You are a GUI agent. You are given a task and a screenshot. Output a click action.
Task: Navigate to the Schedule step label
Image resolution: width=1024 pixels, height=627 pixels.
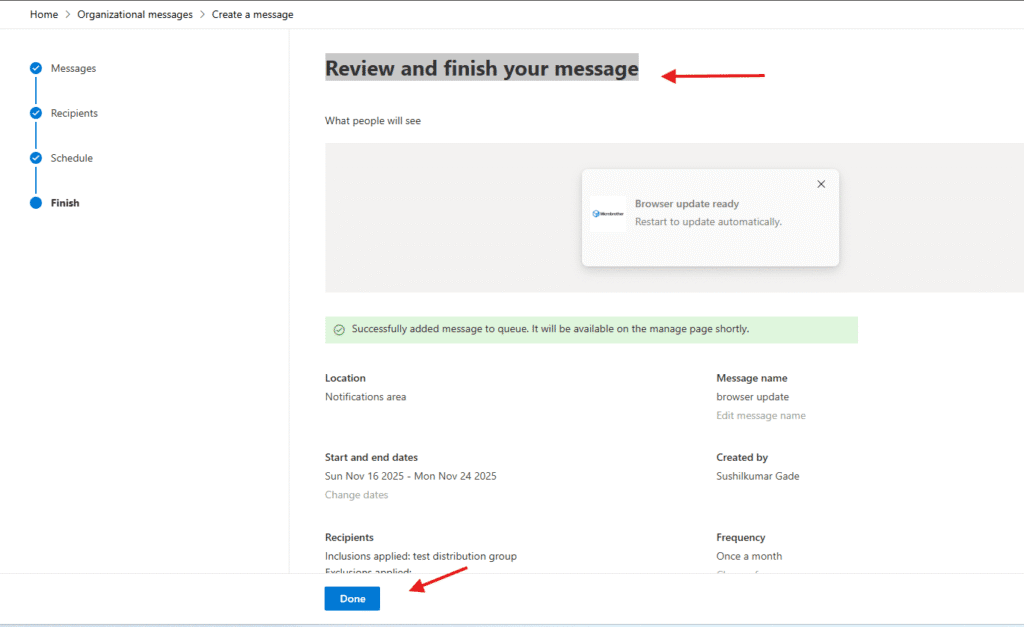click(72, 158)
